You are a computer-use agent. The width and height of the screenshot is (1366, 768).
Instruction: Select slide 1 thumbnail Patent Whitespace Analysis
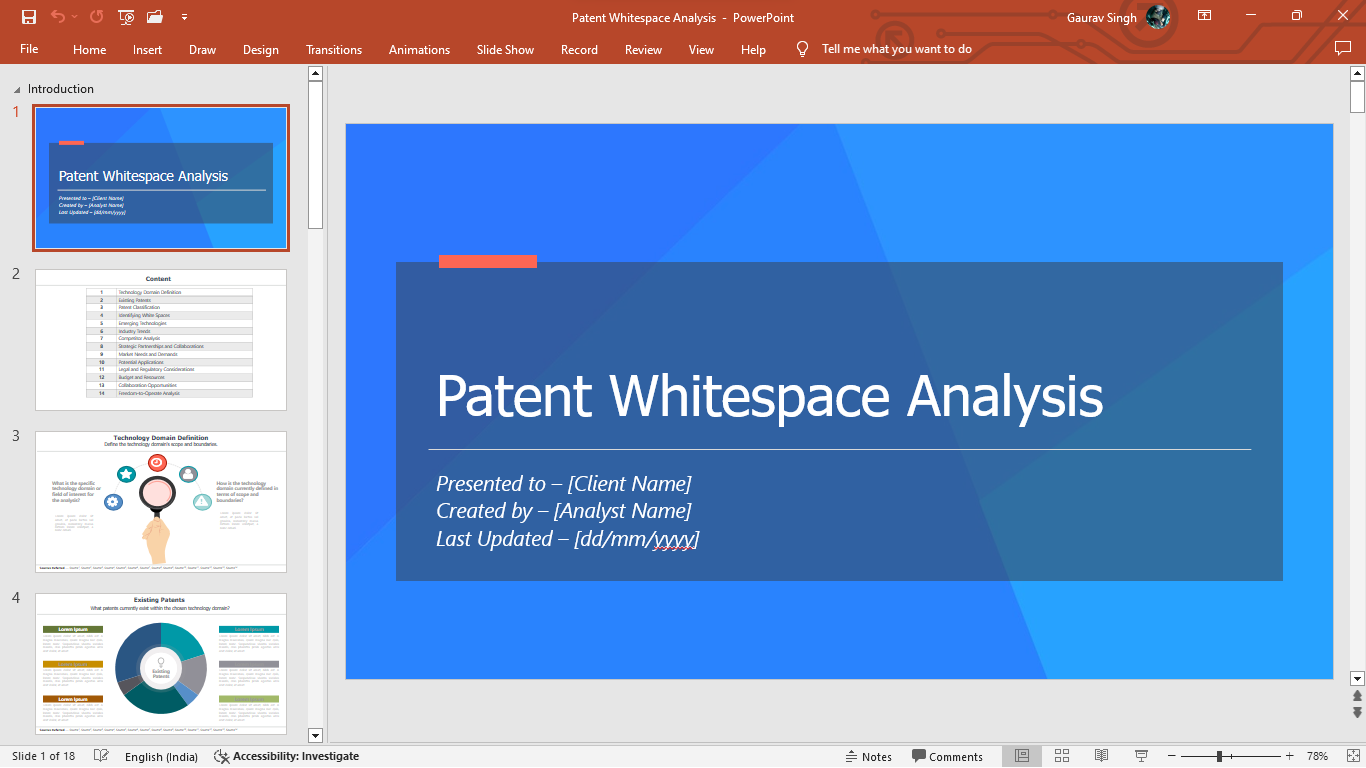pos(161,177)
